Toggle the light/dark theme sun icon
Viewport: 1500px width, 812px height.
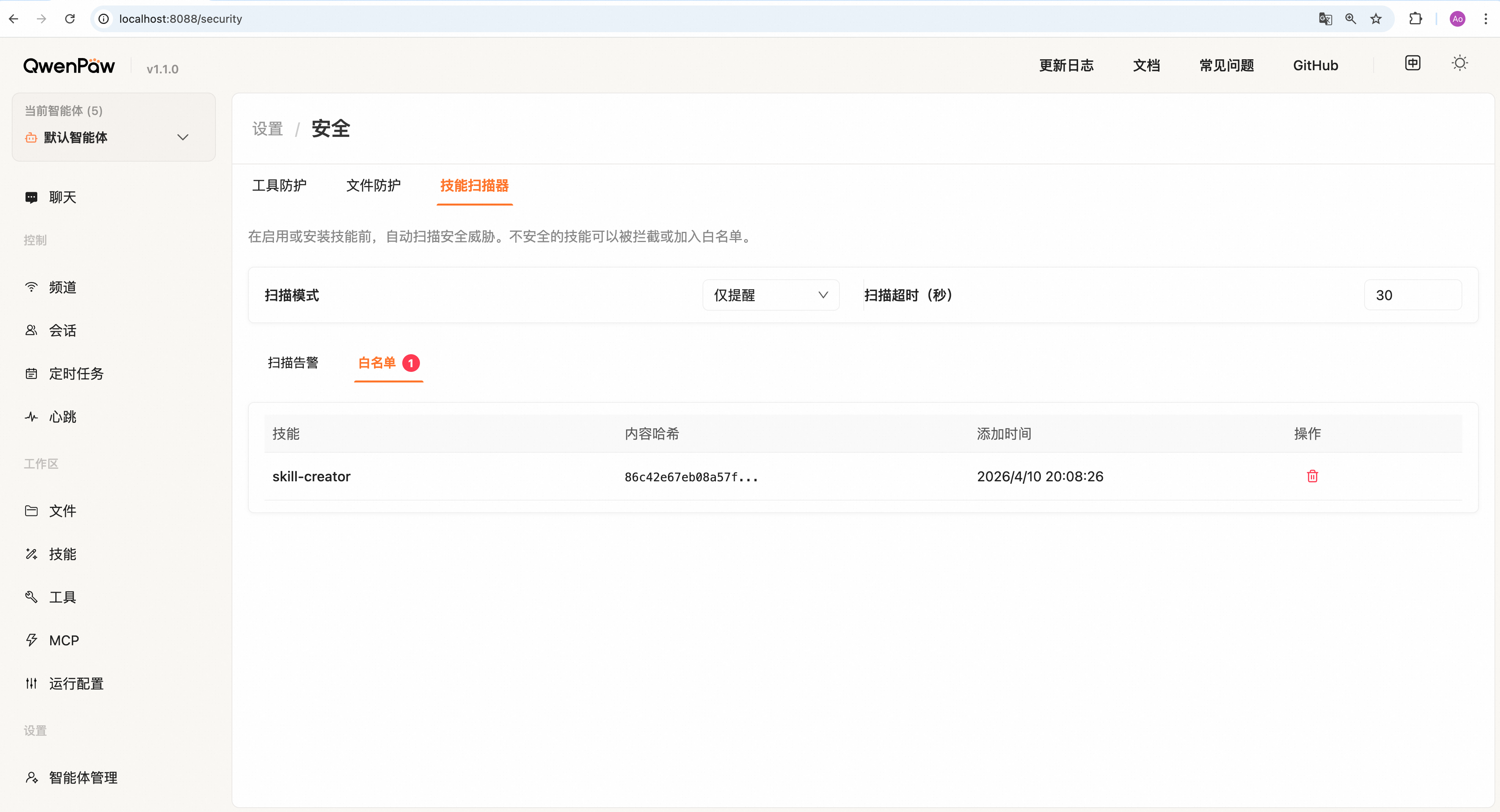point(1459,64)
